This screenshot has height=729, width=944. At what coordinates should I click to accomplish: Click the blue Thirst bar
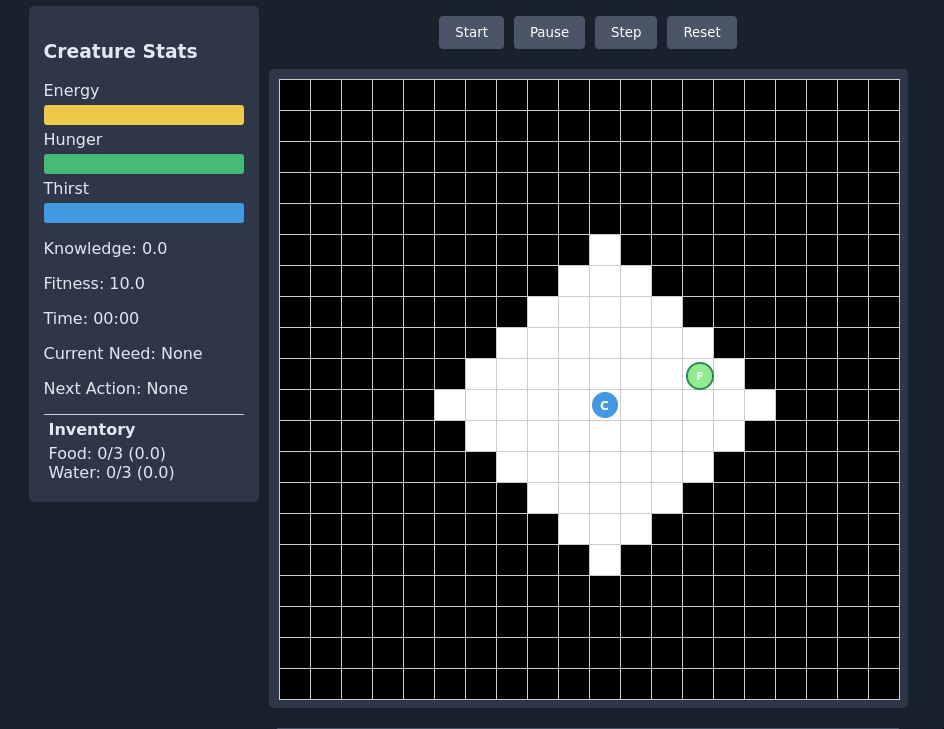(x=144, y=213)
